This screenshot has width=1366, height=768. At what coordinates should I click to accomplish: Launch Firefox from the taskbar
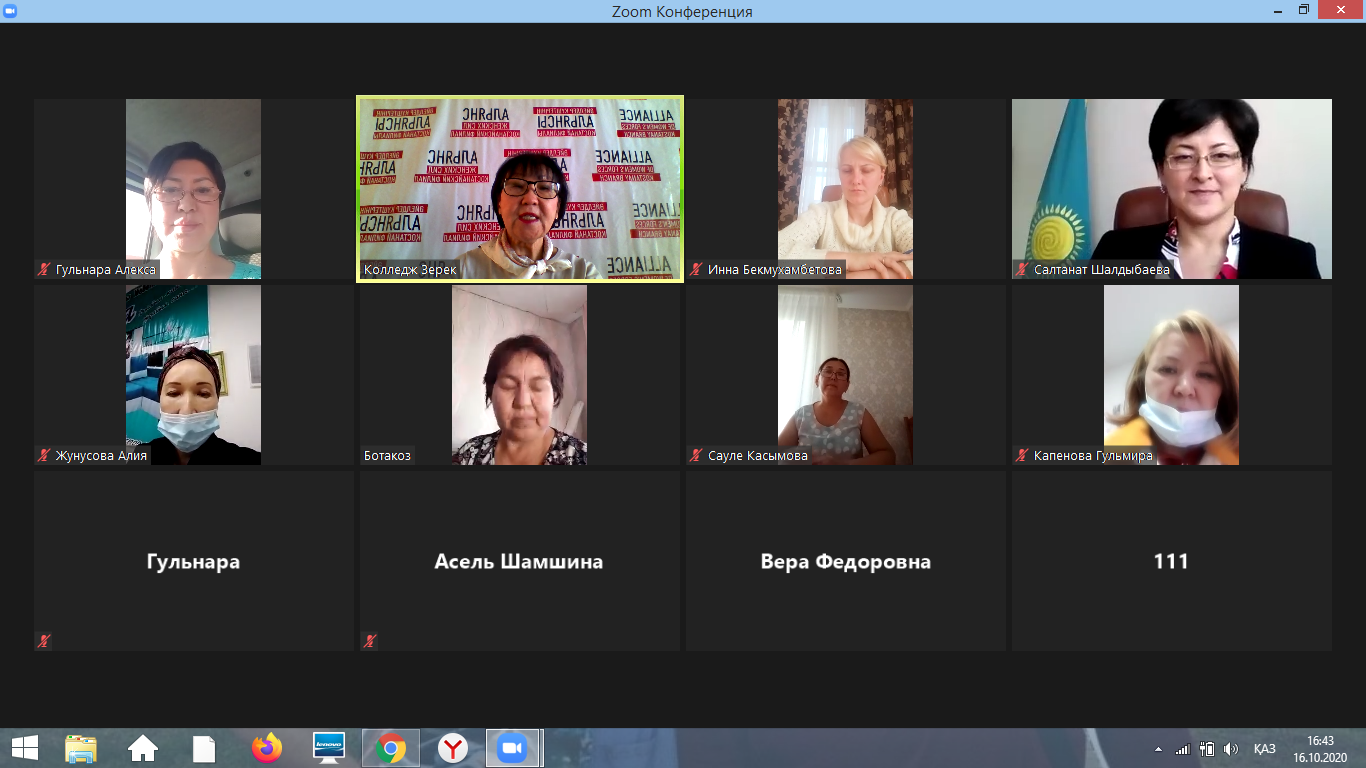267,748
